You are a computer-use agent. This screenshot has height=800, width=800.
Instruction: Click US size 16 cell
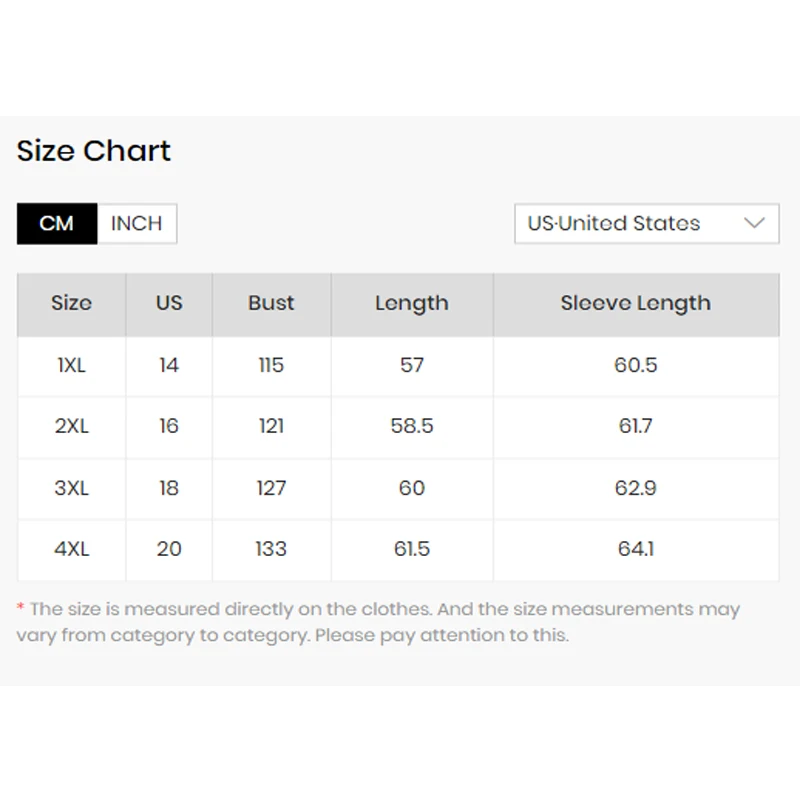click(x=169, y=427)
